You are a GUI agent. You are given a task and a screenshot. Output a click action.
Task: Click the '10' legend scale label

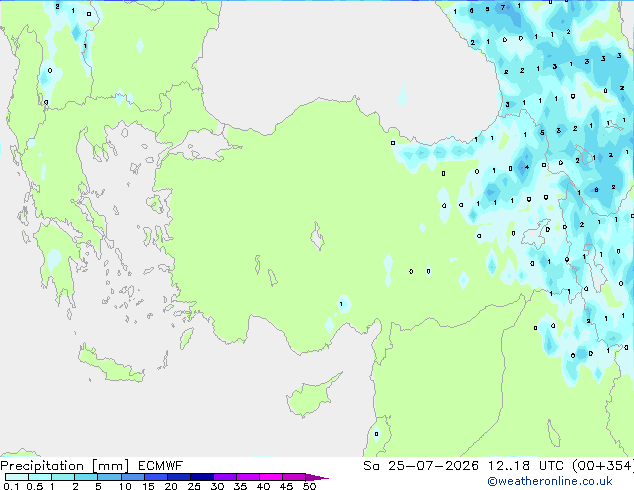pos(125,486)
